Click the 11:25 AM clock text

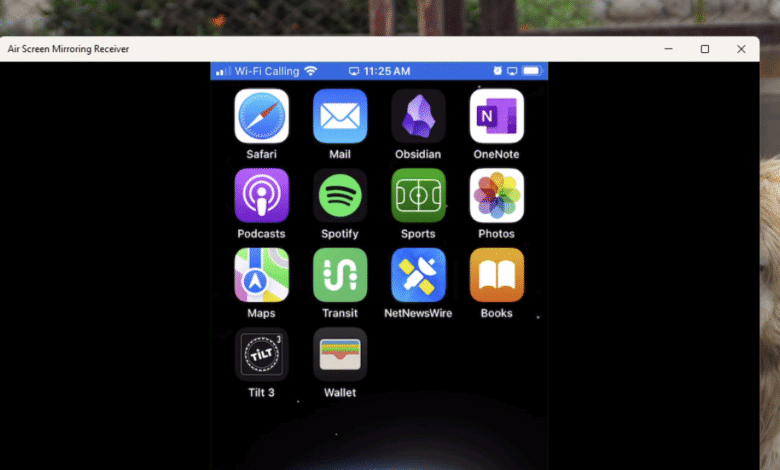tap(387, 71)
